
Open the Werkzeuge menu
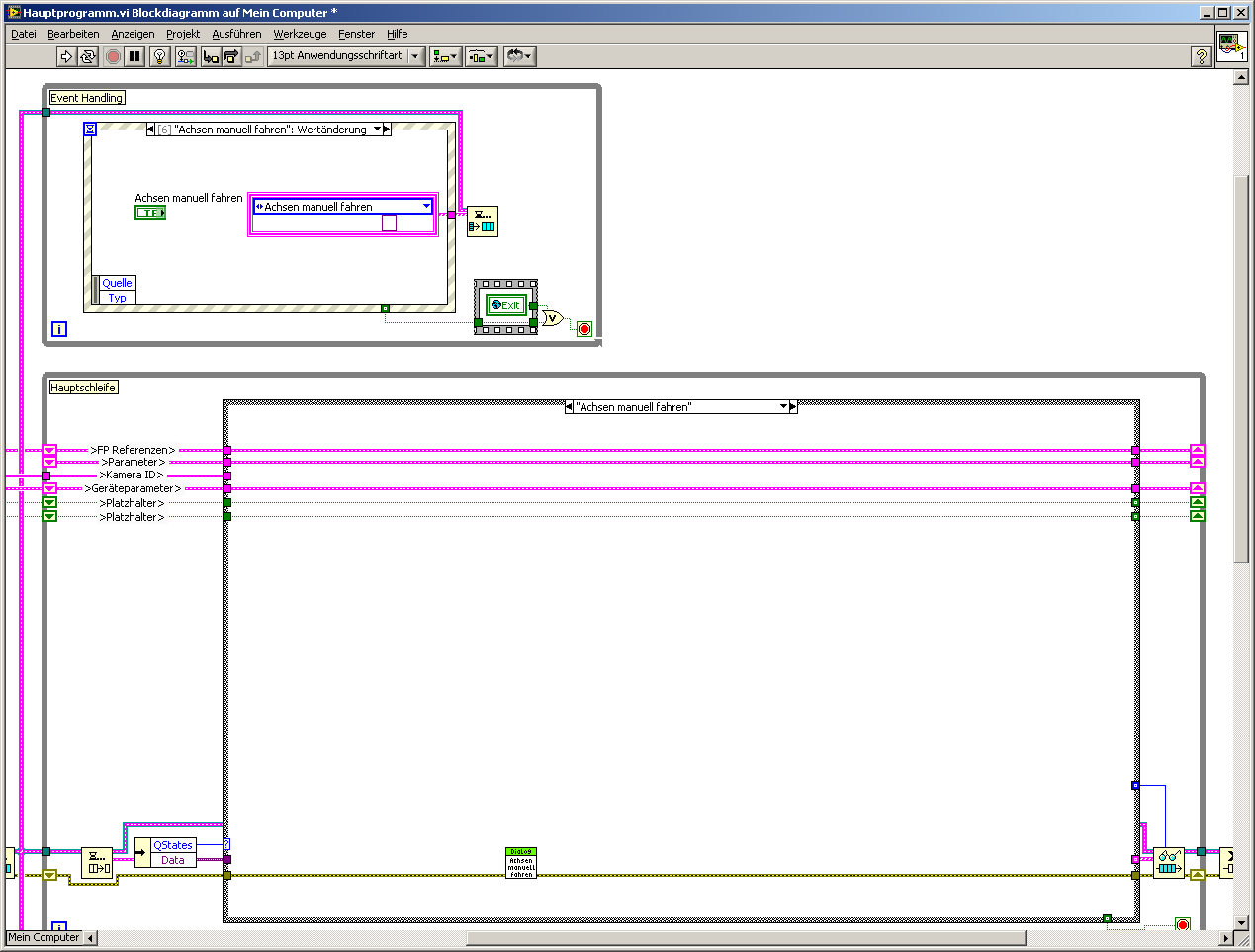tap(300, 34)
